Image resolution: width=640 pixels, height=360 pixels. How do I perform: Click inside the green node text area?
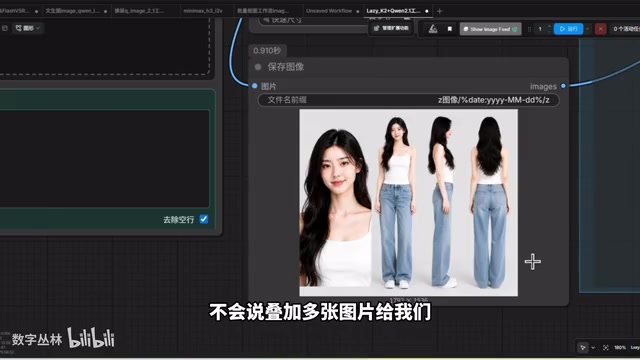pos(104,158)
